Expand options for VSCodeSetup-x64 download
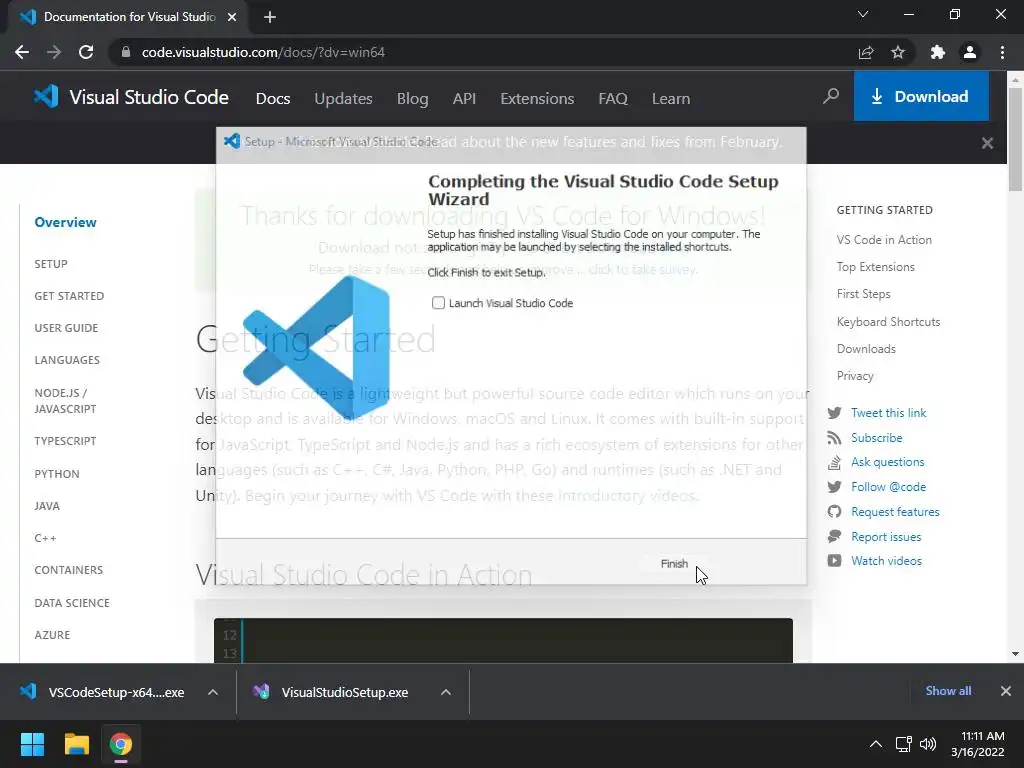This screenshot has width=1024, height=768. pyautogui.click(x=213, y=692)
